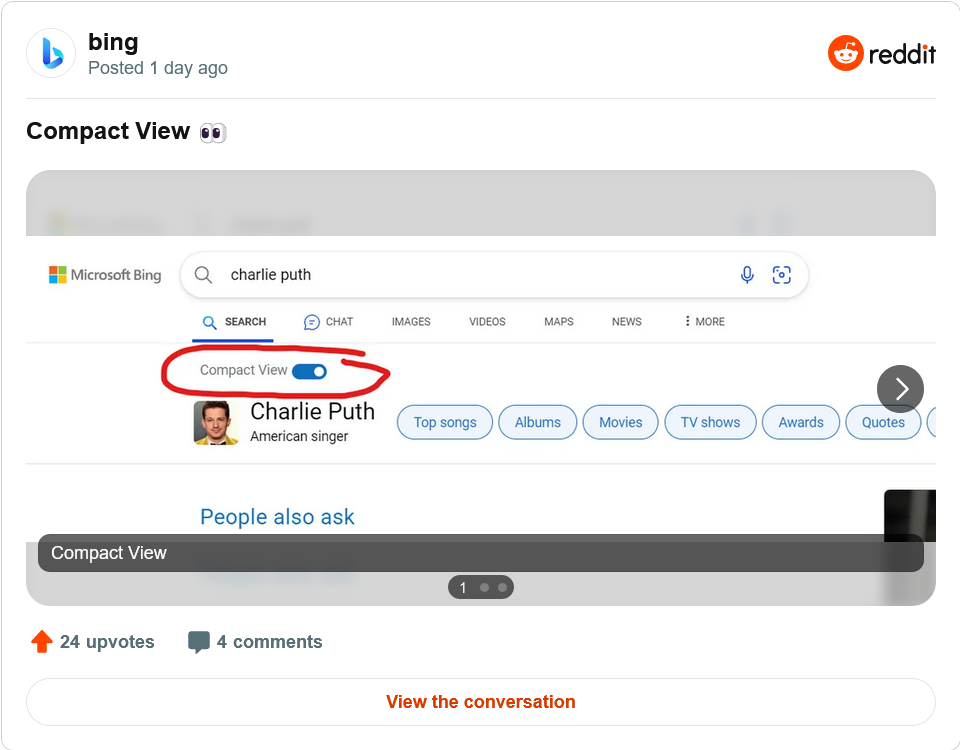Click the American singer subtitle

pyautogui.click(x=299, y=437)
